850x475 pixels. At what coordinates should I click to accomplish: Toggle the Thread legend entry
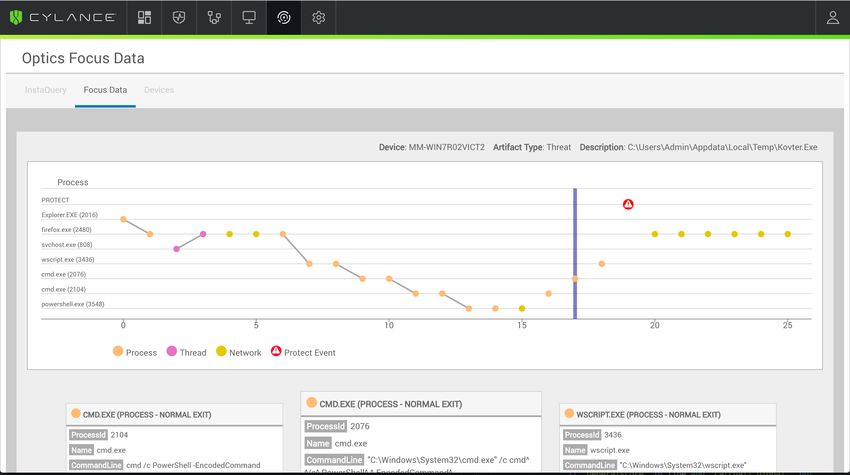[186, 352]
